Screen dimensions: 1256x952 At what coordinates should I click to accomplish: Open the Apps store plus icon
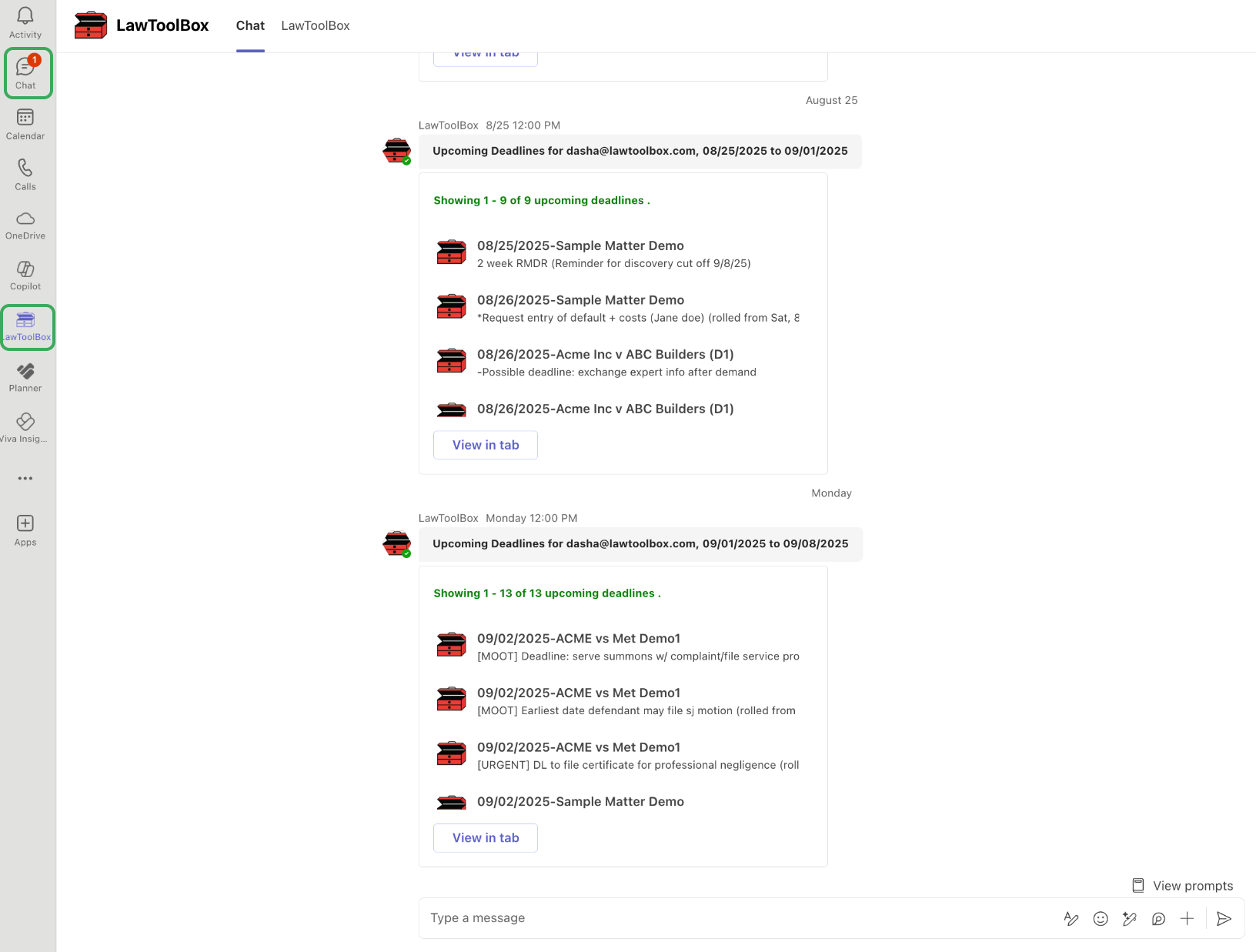coord(25,530)
